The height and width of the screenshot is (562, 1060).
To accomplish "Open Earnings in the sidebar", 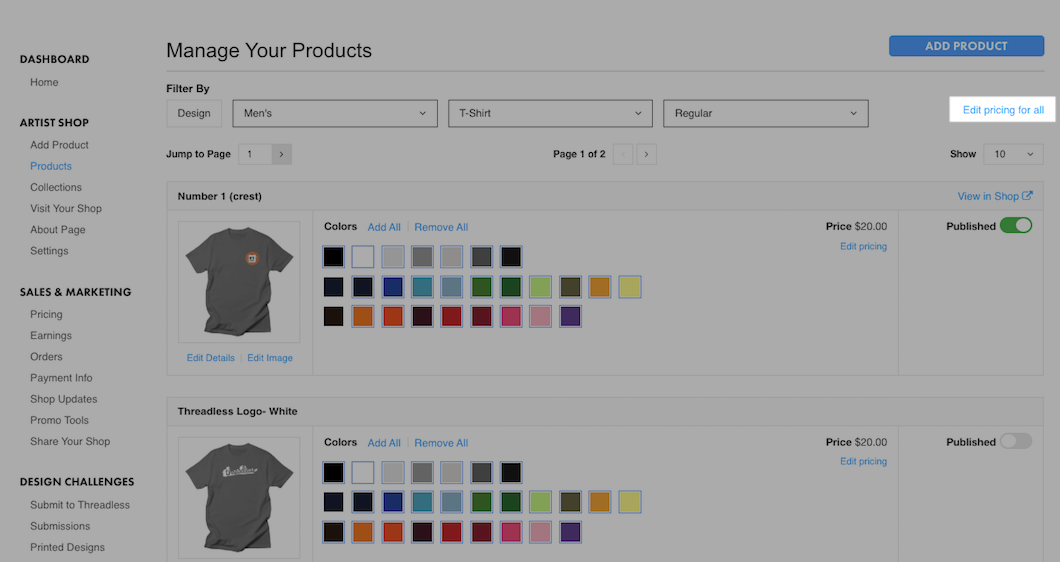I will click(51, 335).
